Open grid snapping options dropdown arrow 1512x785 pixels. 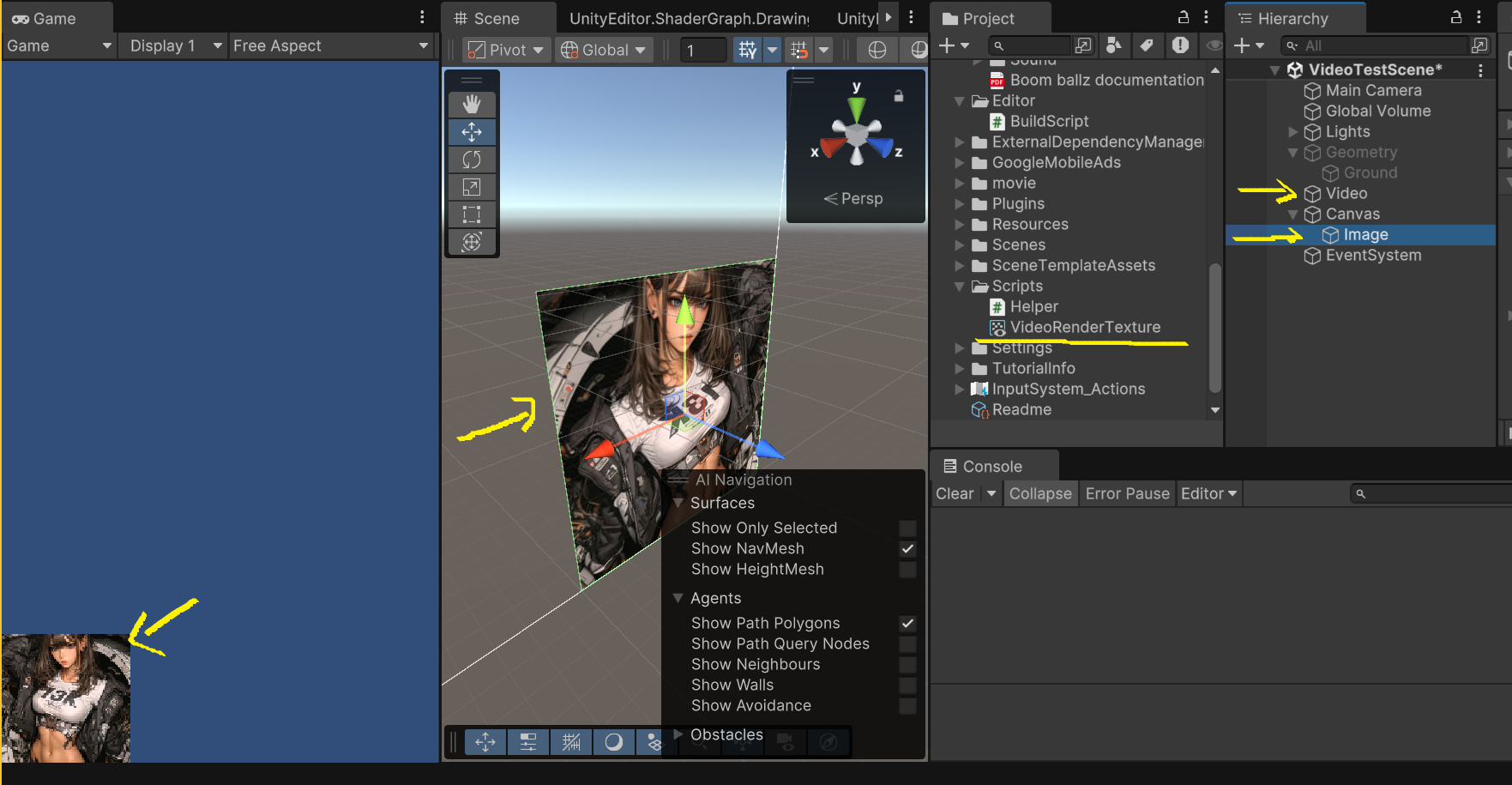tap(823, 50)
